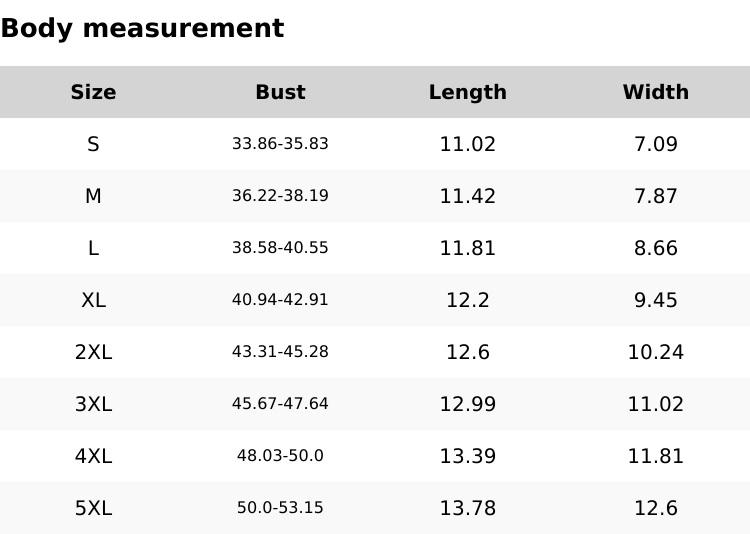
Task: Click bust range 45.67-47.64
Action: pos(280,404)
